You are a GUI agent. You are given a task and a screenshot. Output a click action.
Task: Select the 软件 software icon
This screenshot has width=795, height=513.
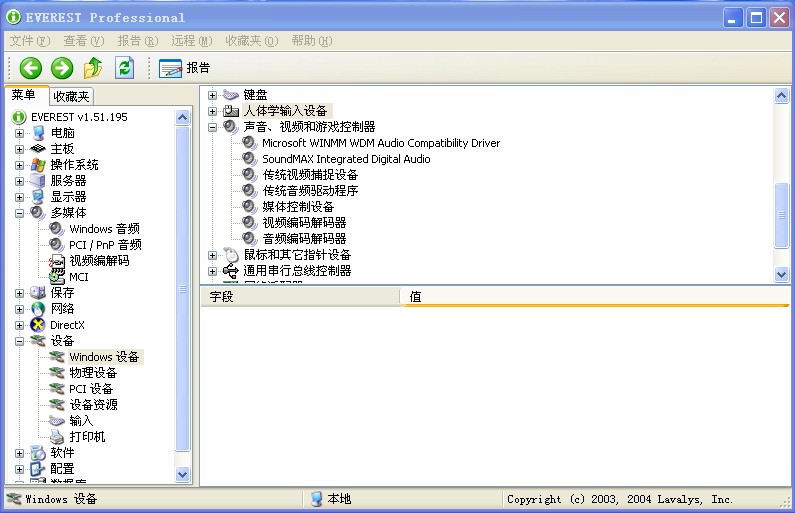tap(38, 453)
